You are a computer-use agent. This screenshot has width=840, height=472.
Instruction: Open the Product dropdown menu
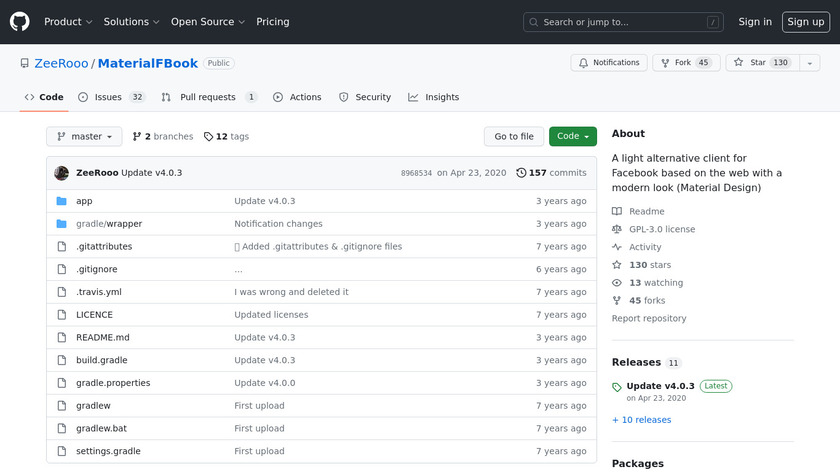click(x=68, y=22)
